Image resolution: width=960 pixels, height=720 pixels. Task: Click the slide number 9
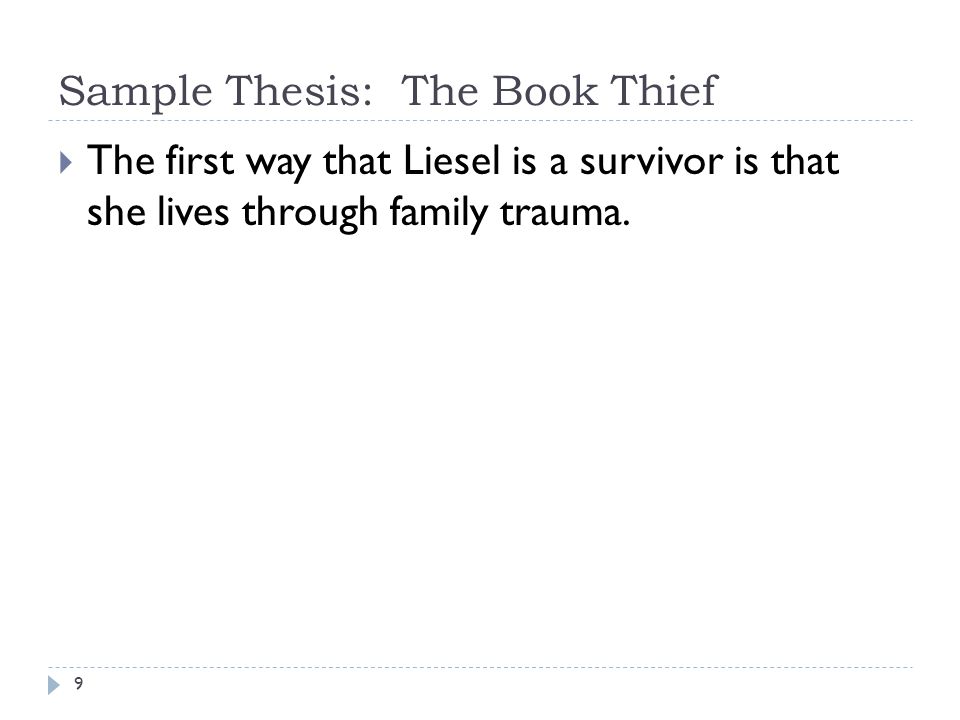78,683
